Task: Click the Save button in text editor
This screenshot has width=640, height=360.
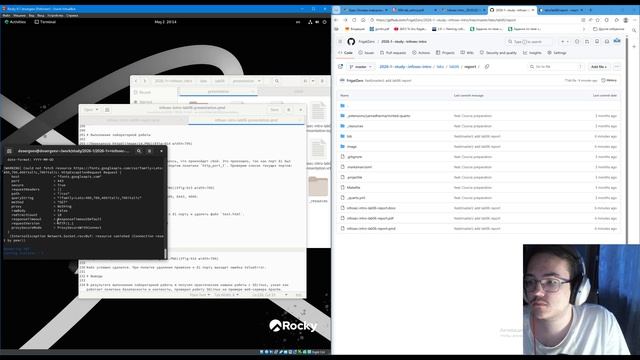Action: (x=274, y=109)
